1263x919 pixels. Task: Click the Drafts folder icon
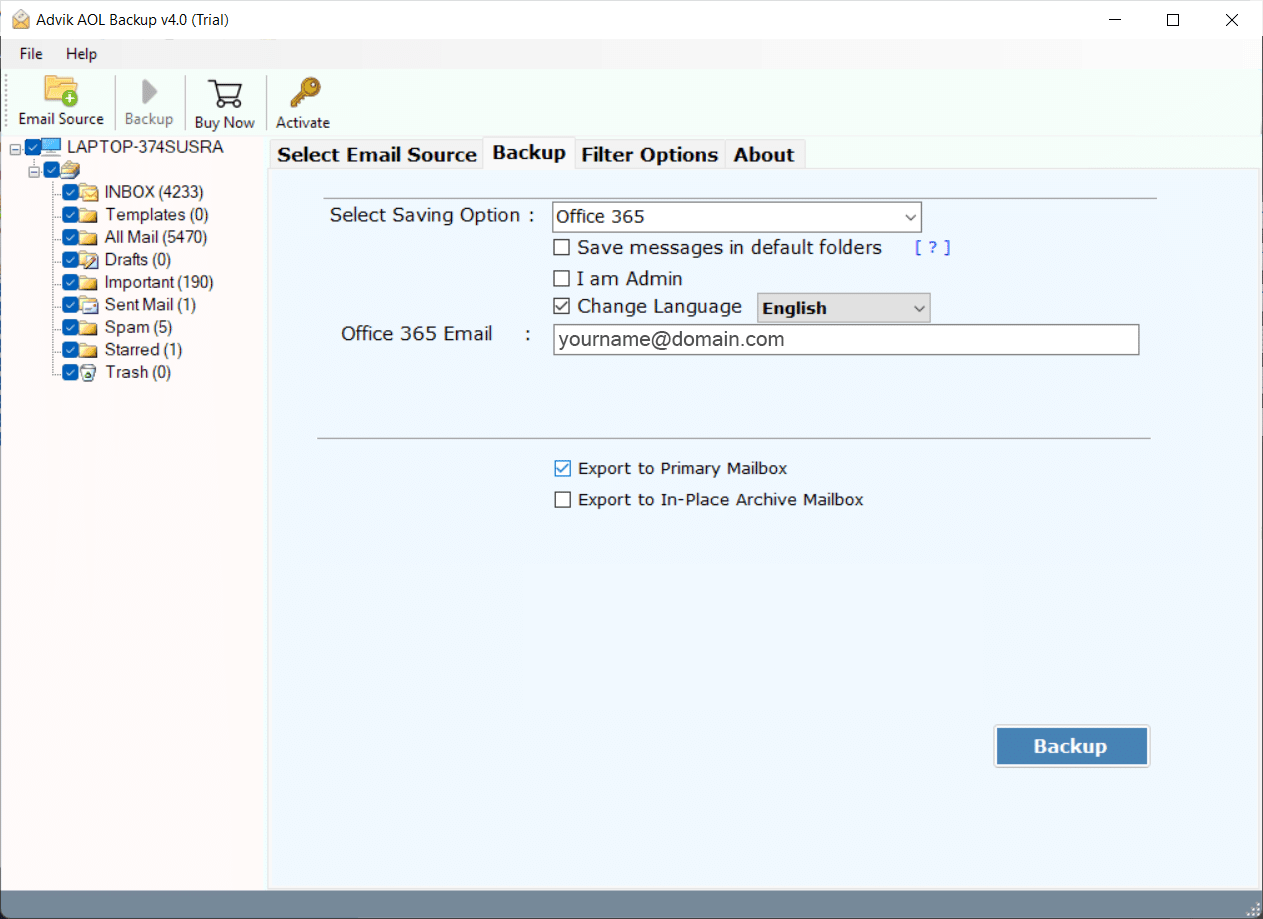pyautogui.click(x=89, y=260)
